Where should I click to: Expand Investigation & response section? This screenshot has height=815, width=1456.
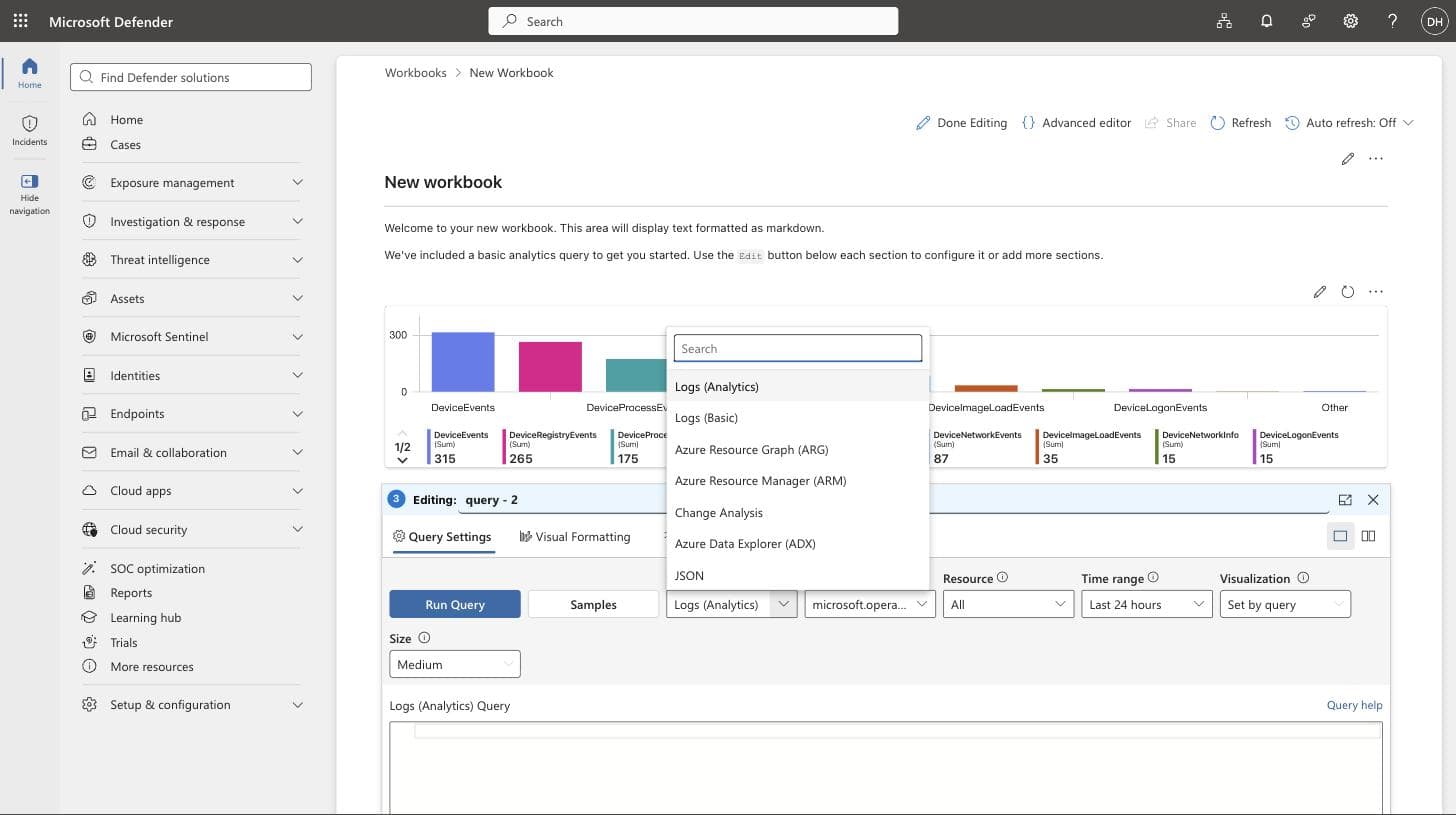pos(192,222)
